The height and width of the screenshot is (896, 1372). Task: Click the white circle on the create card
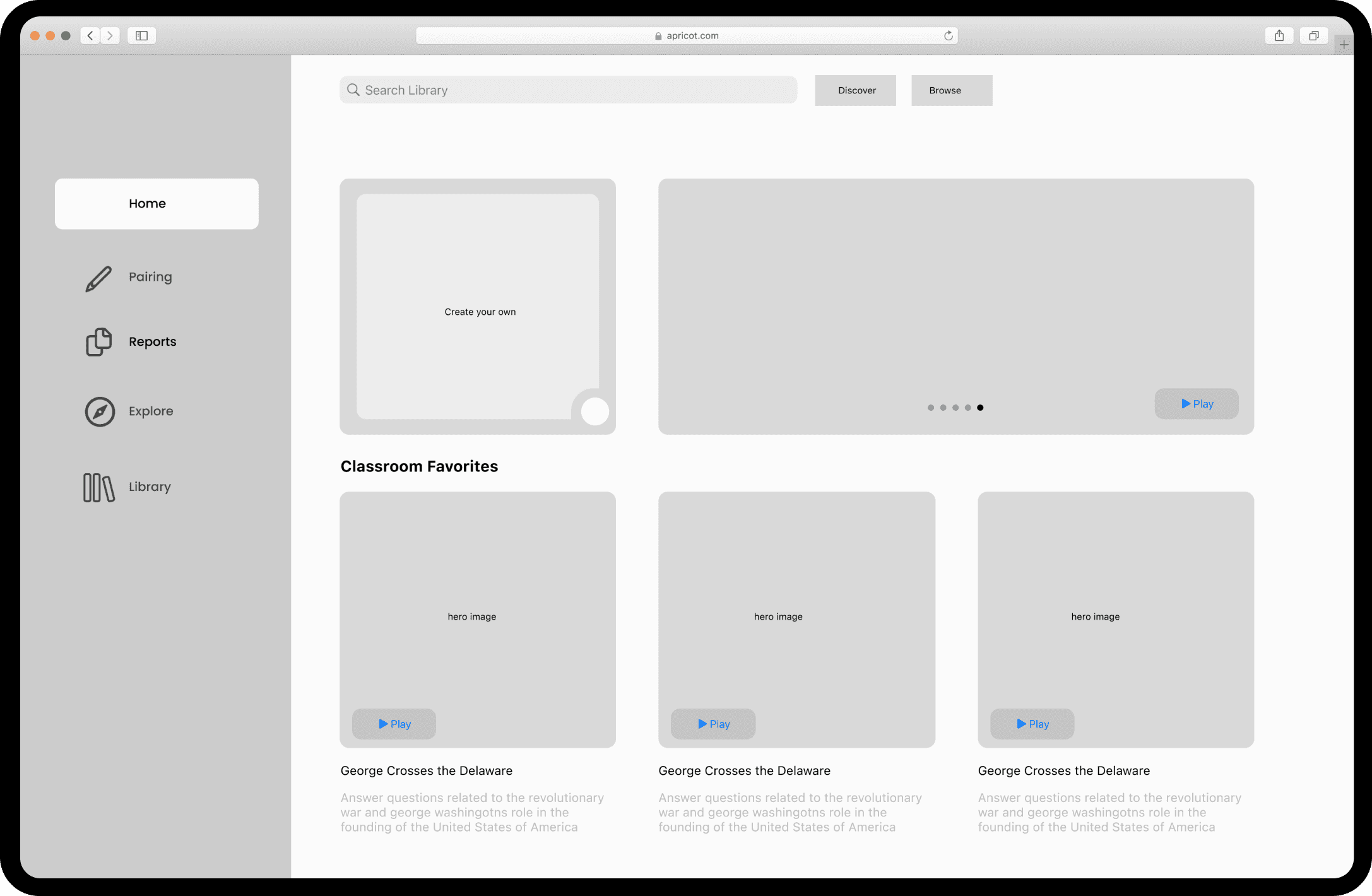coord(594,411)
